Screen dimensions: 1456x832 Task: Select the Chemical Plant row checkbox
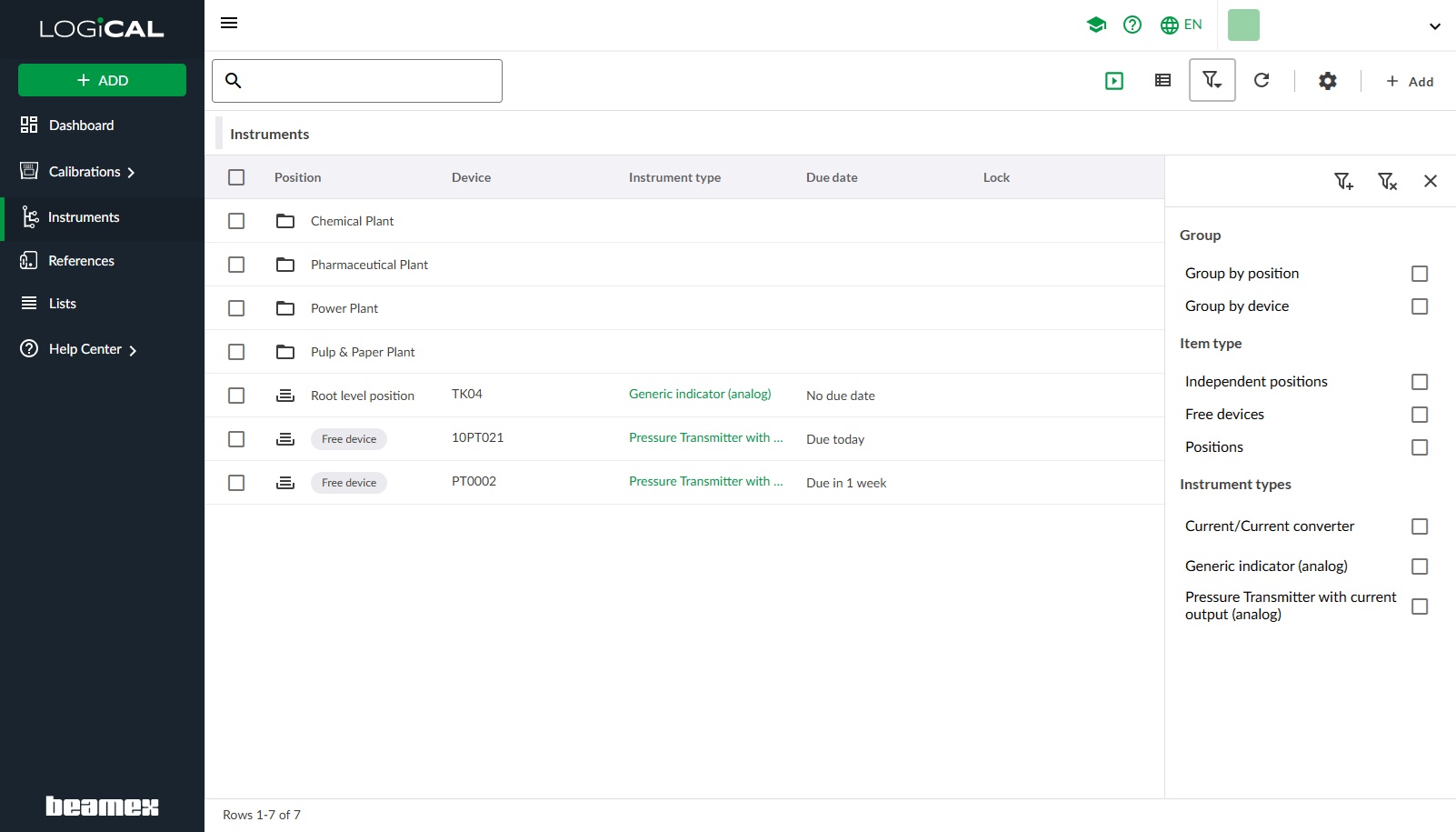[236, 221]
